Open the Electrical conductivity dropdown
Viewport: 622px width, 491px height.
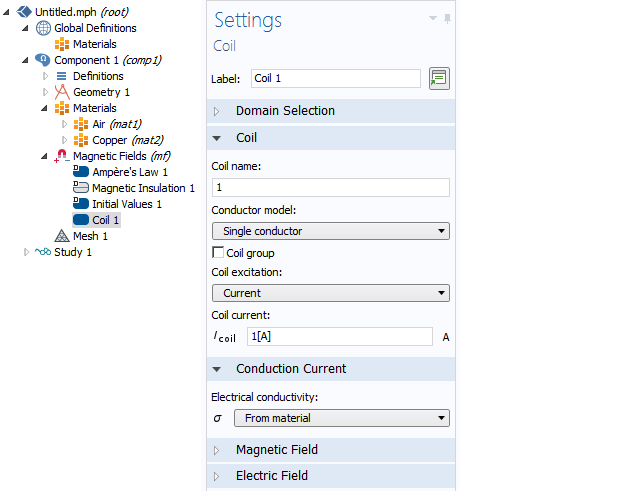[341, 418]
